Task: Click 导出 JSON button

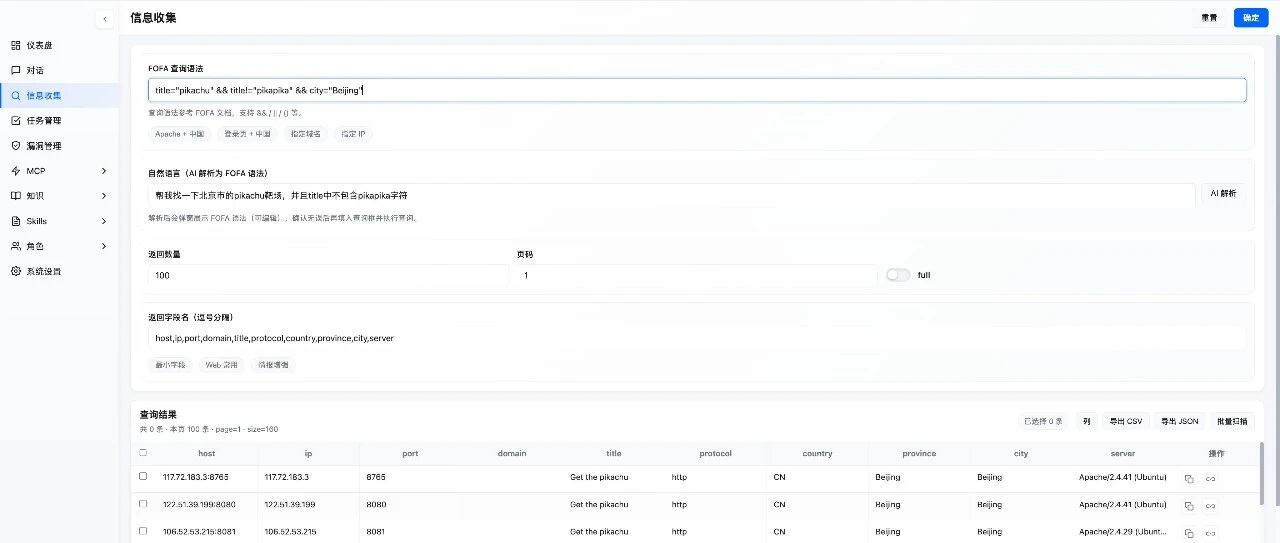Action: tap(1179, 421)
